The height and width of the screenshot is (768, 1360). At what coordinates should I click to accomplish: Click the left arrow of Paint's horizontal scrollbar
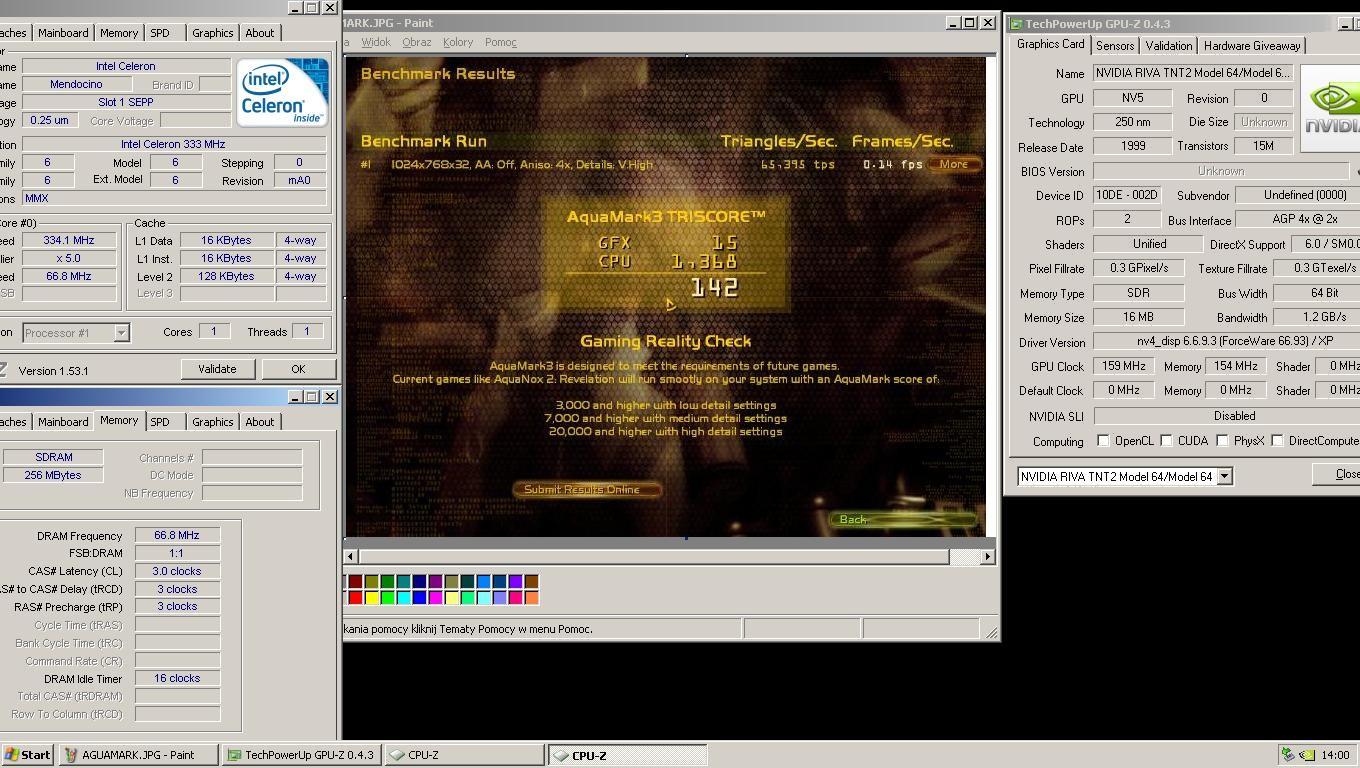tap(350, 556)
